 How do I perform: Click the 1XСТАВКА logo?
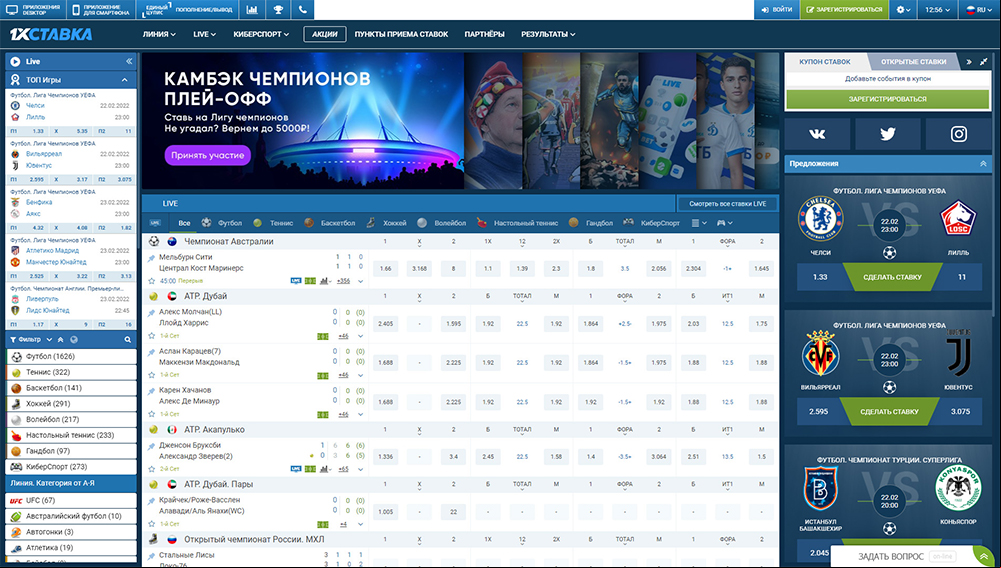click(x=51, y=34)
